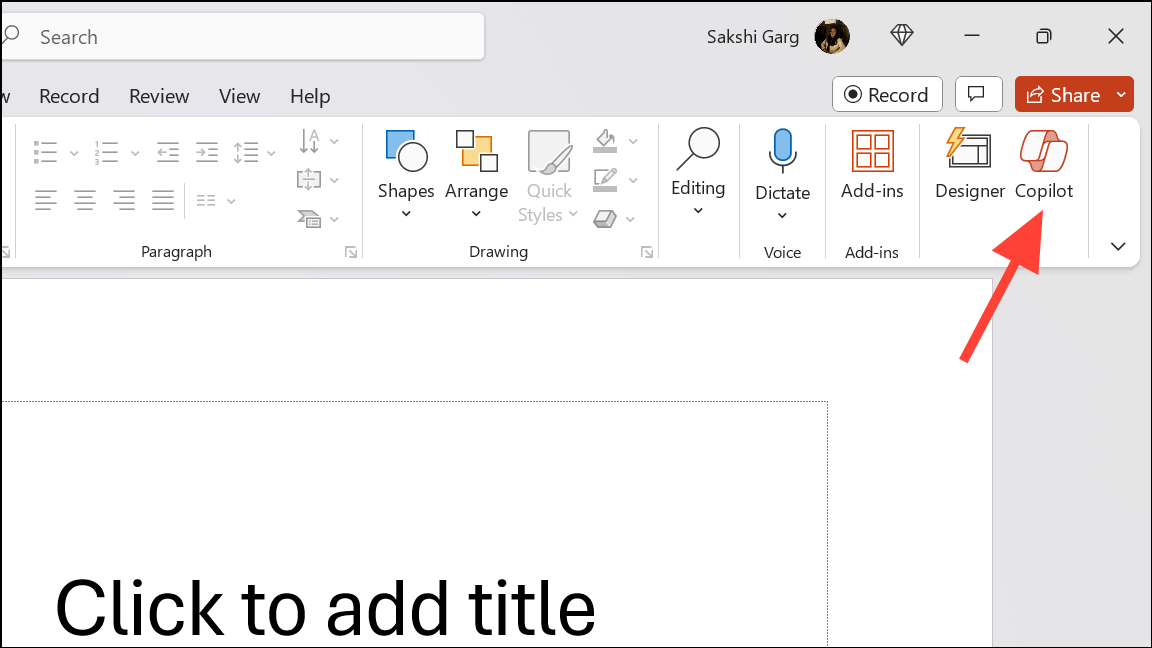Image resolution: width=1152 pixels, height=648 pixels.
Task: Start recording with the Record button
Action: pyautogui.click(x=887, y=94)
